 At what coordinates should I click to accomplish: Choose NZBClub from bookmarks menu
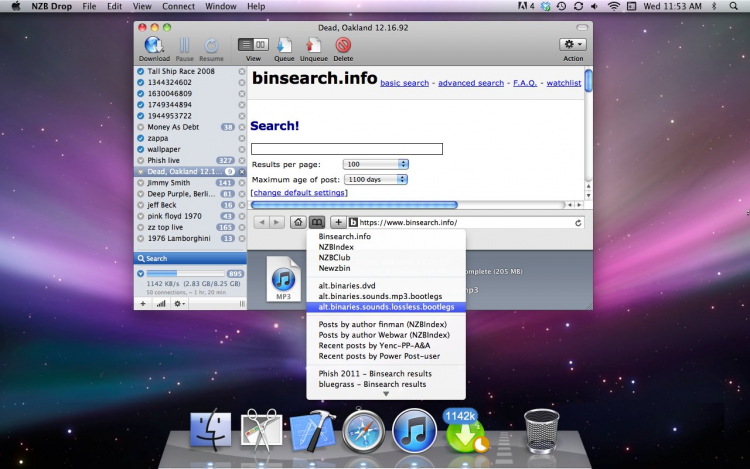pos(386,257)
